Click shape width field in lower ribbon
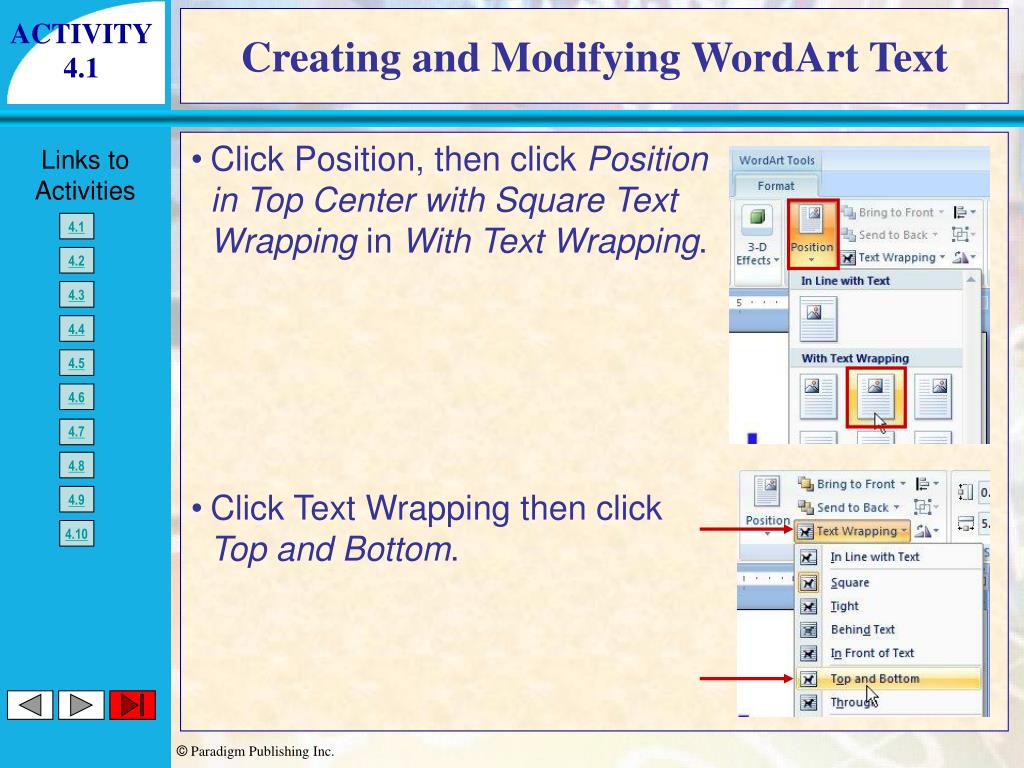 (984, 524)
